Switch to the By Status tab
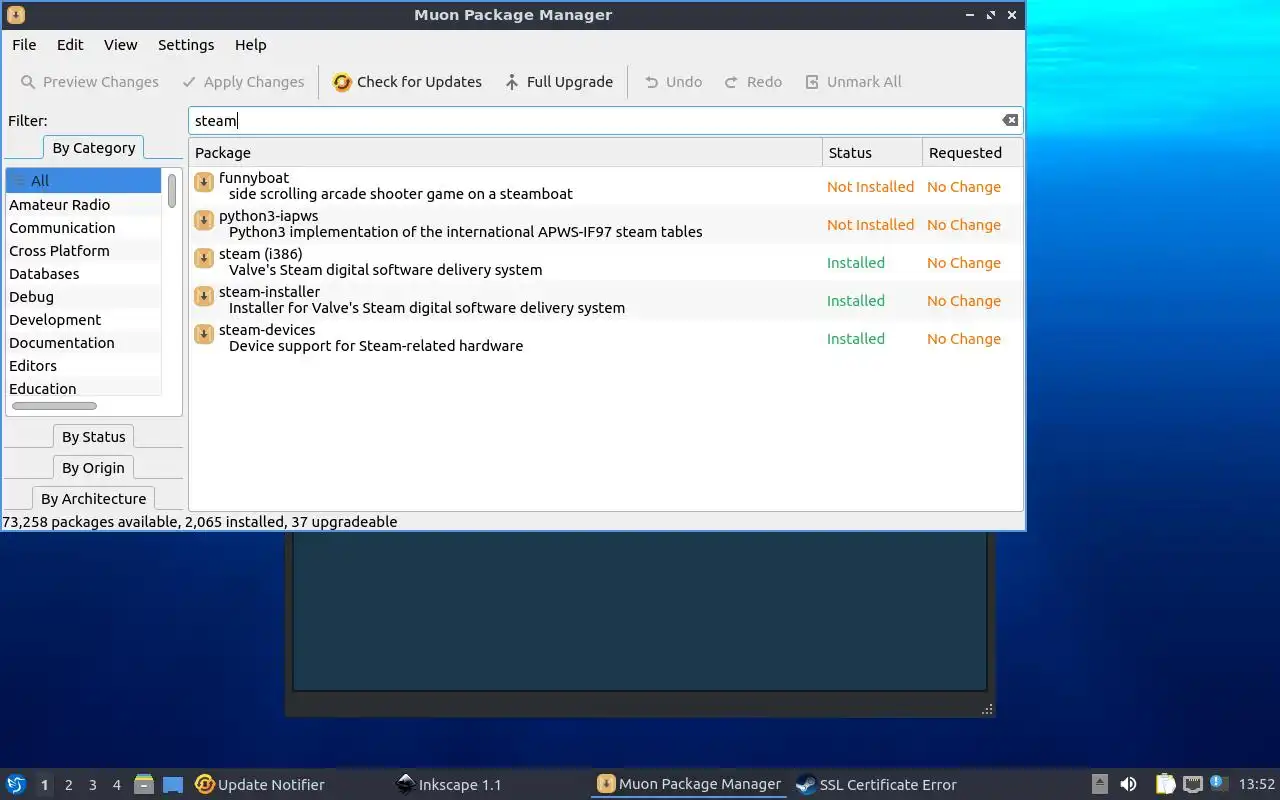Image resolution: width=1280 pixels, height=800 pixels. pos(93,437)
